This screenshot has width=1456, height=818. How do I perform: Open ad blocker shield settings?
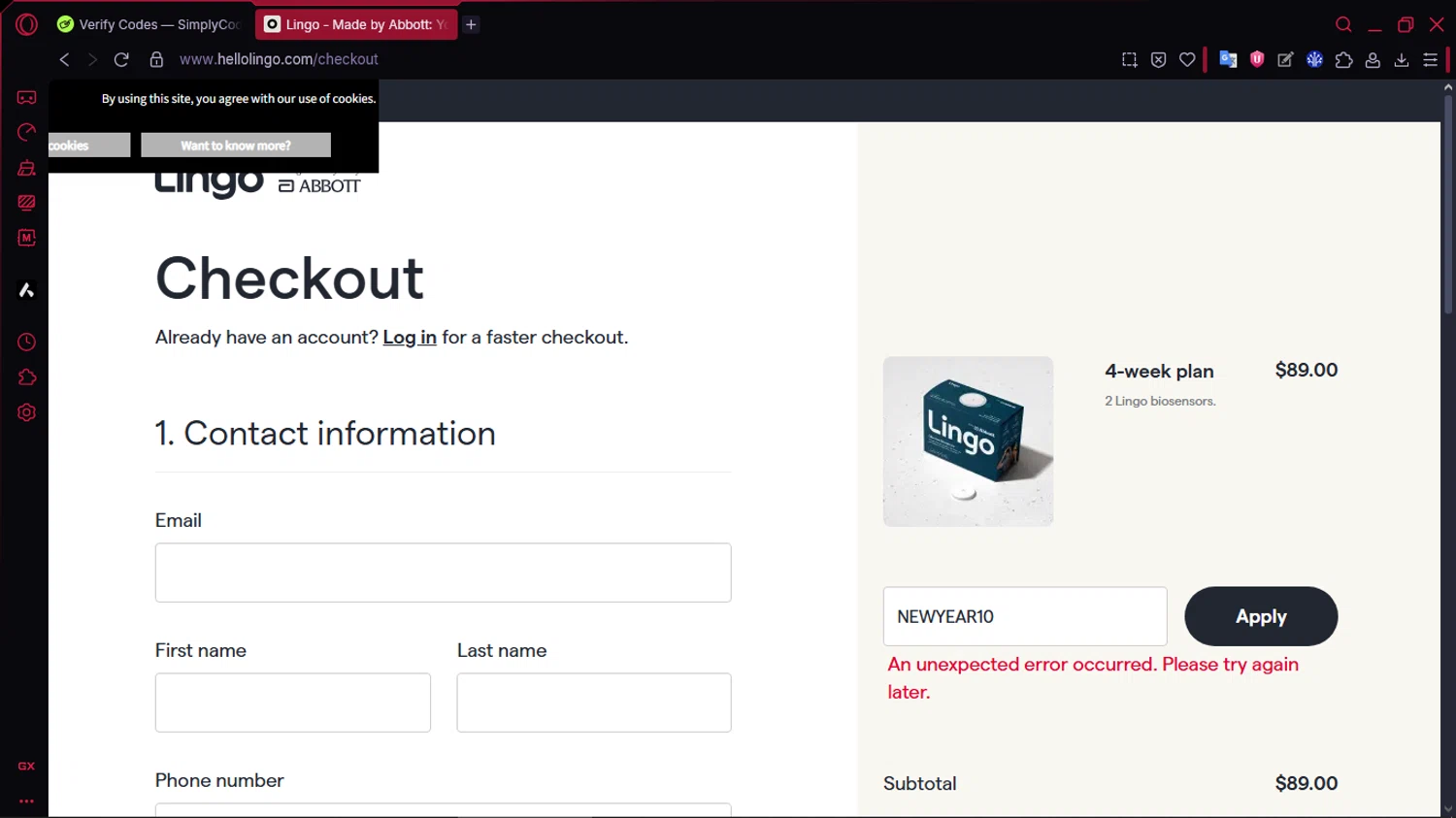click(x=1158, y=59)
